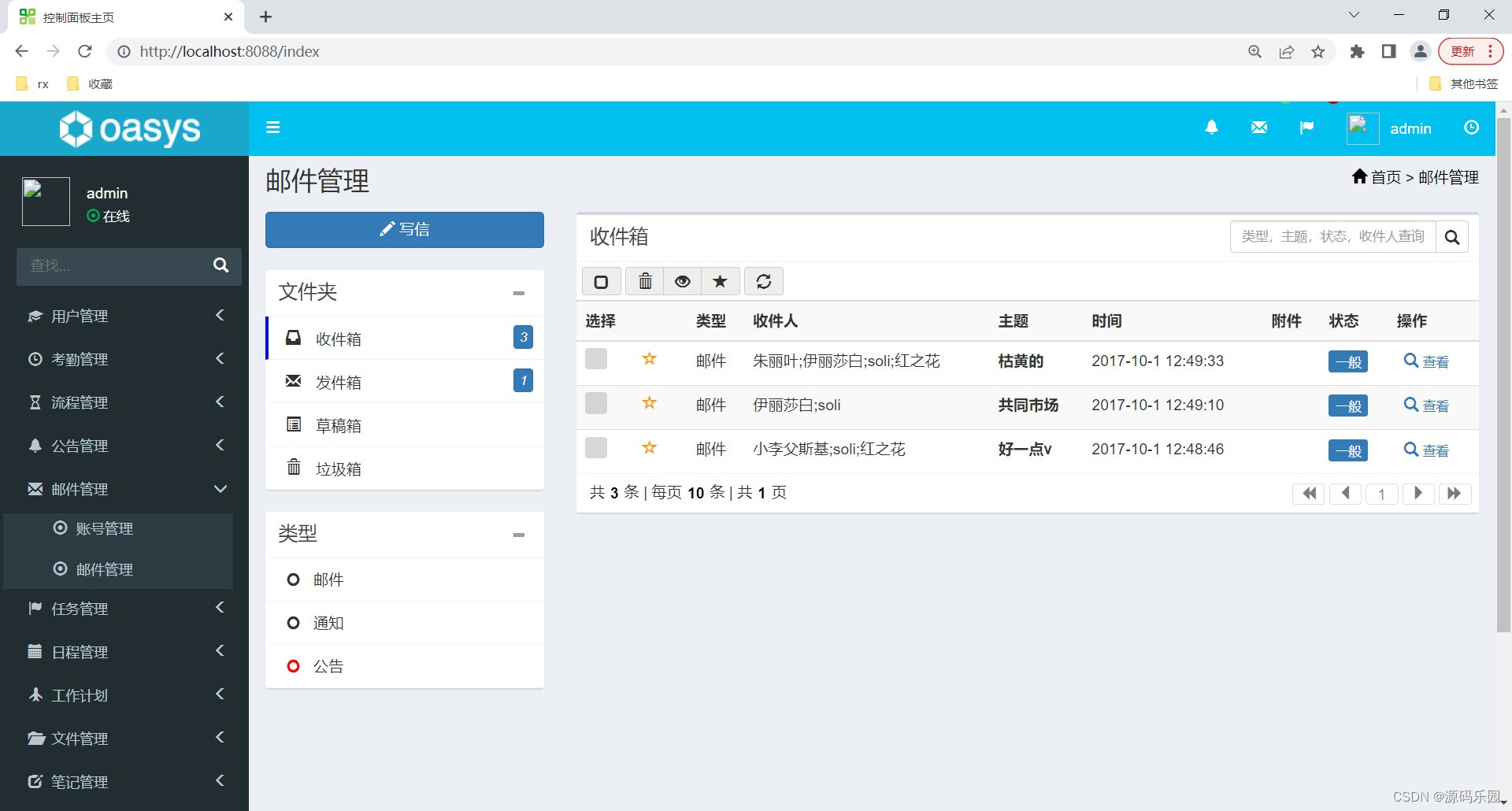
Task: Click the envelope icon in the top bar
Action: 1259,127
